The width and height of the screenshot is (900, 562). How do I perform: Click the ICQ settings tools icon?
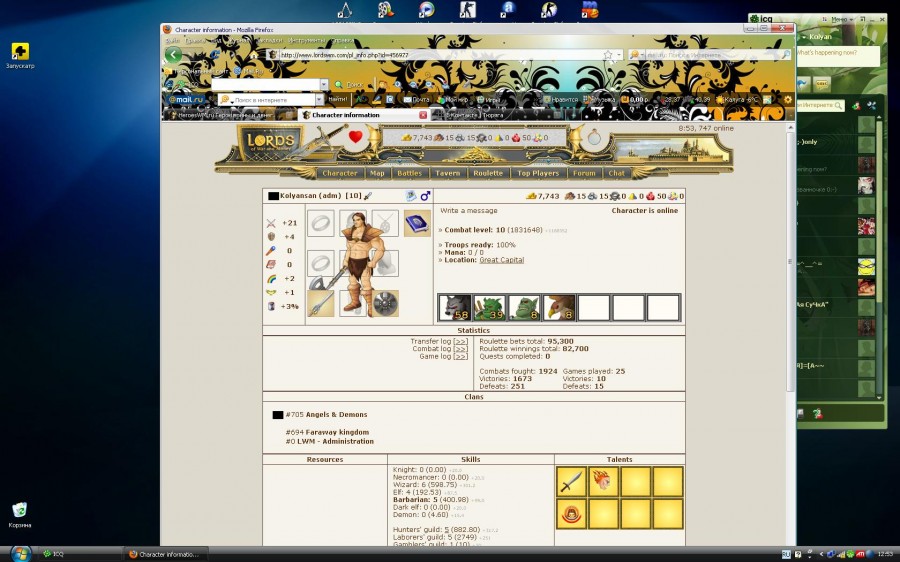871,106
